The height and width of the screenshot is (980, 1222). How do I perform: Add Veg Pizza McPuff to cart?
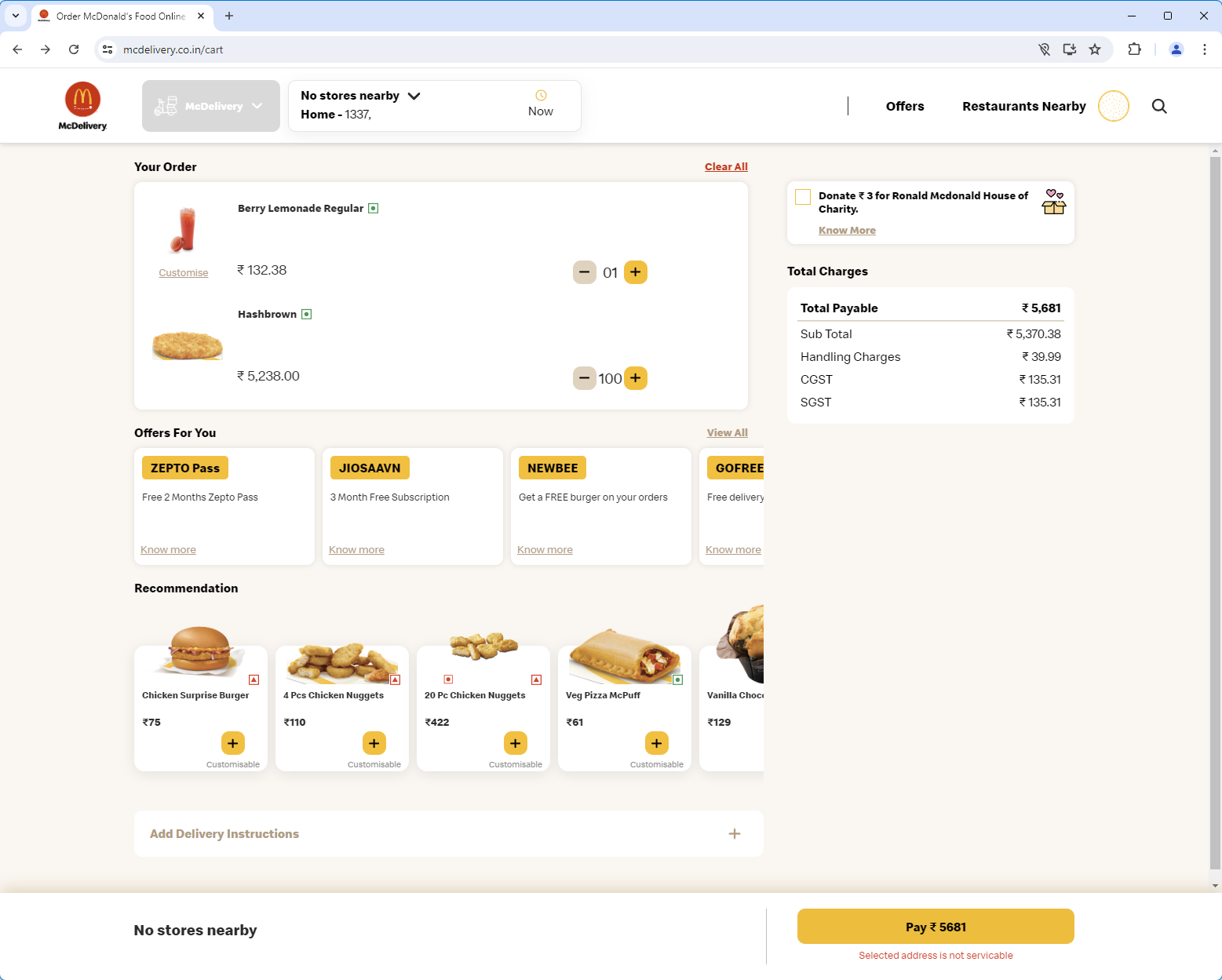click(x=657, y=743)
